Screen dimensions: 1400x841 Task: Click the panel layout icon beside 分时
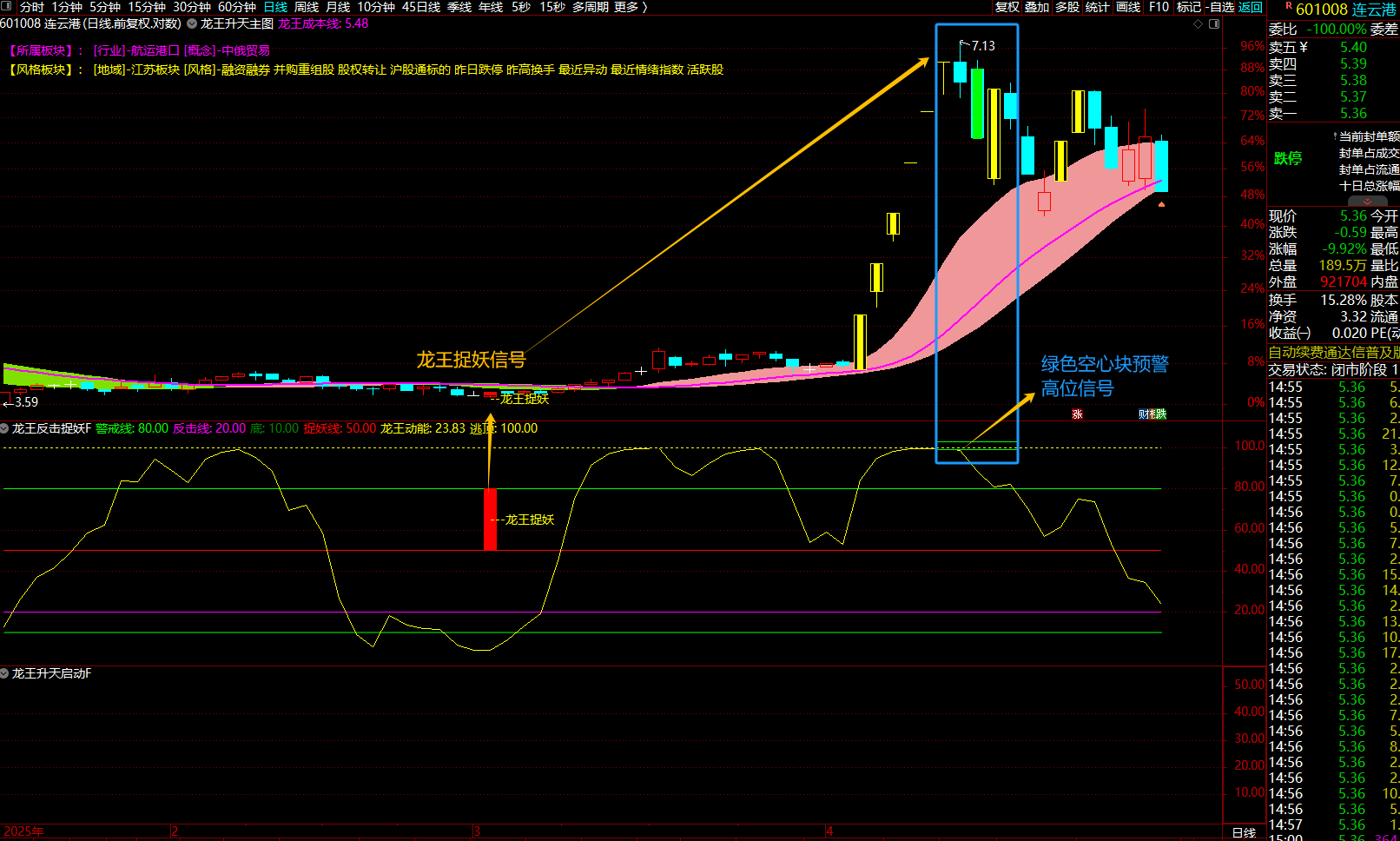[7, 7]
